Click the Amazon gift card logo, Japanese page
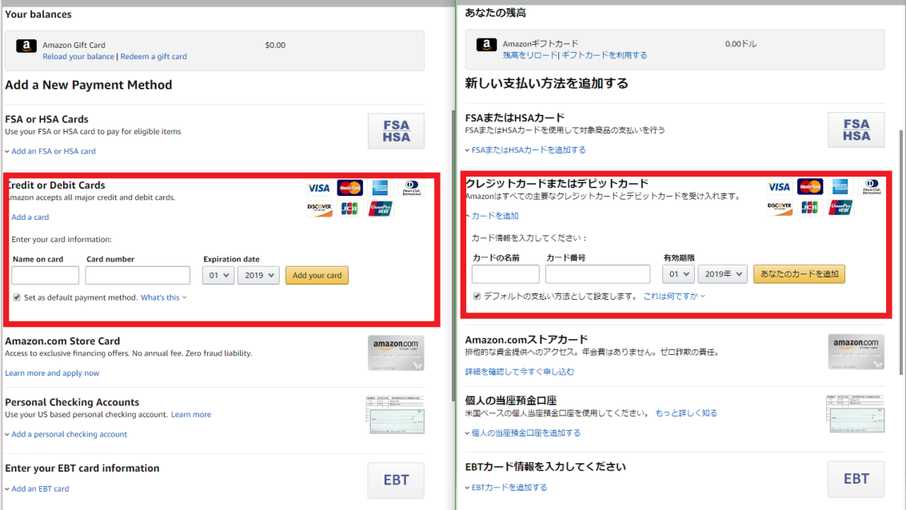Image resolution: width=906 pixels, height=510 pixels. 487,44
